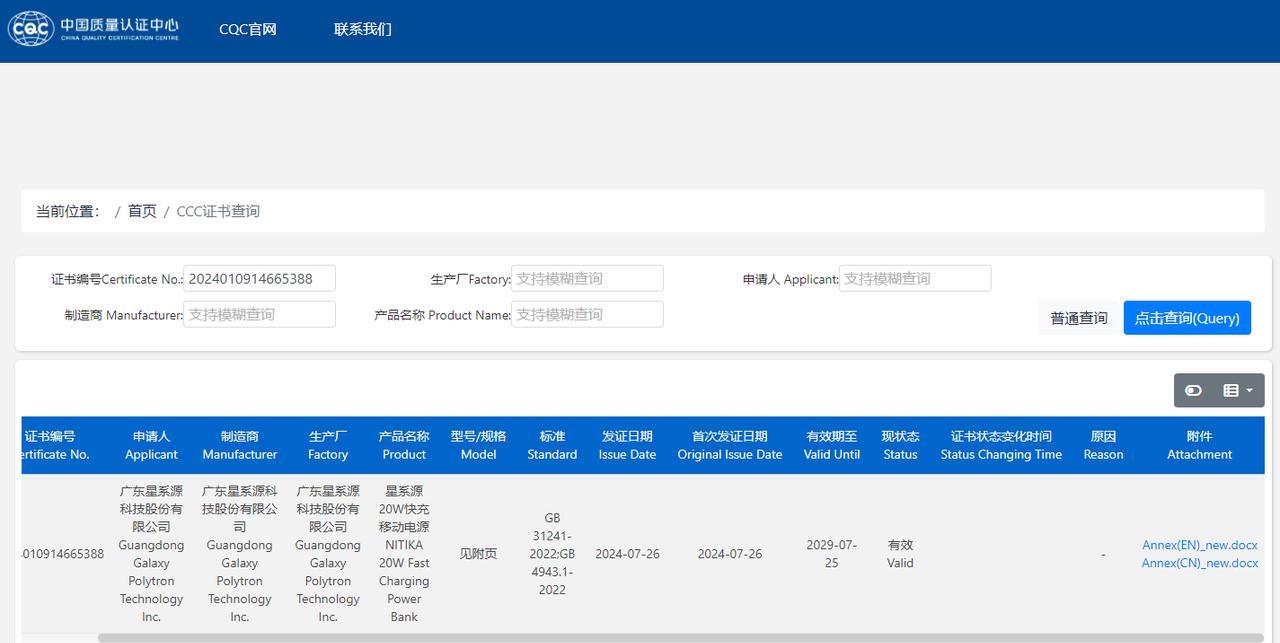The image size is (1280, 643).
Task: Focus the Certificate No. input field
Action: pos(260,278)
